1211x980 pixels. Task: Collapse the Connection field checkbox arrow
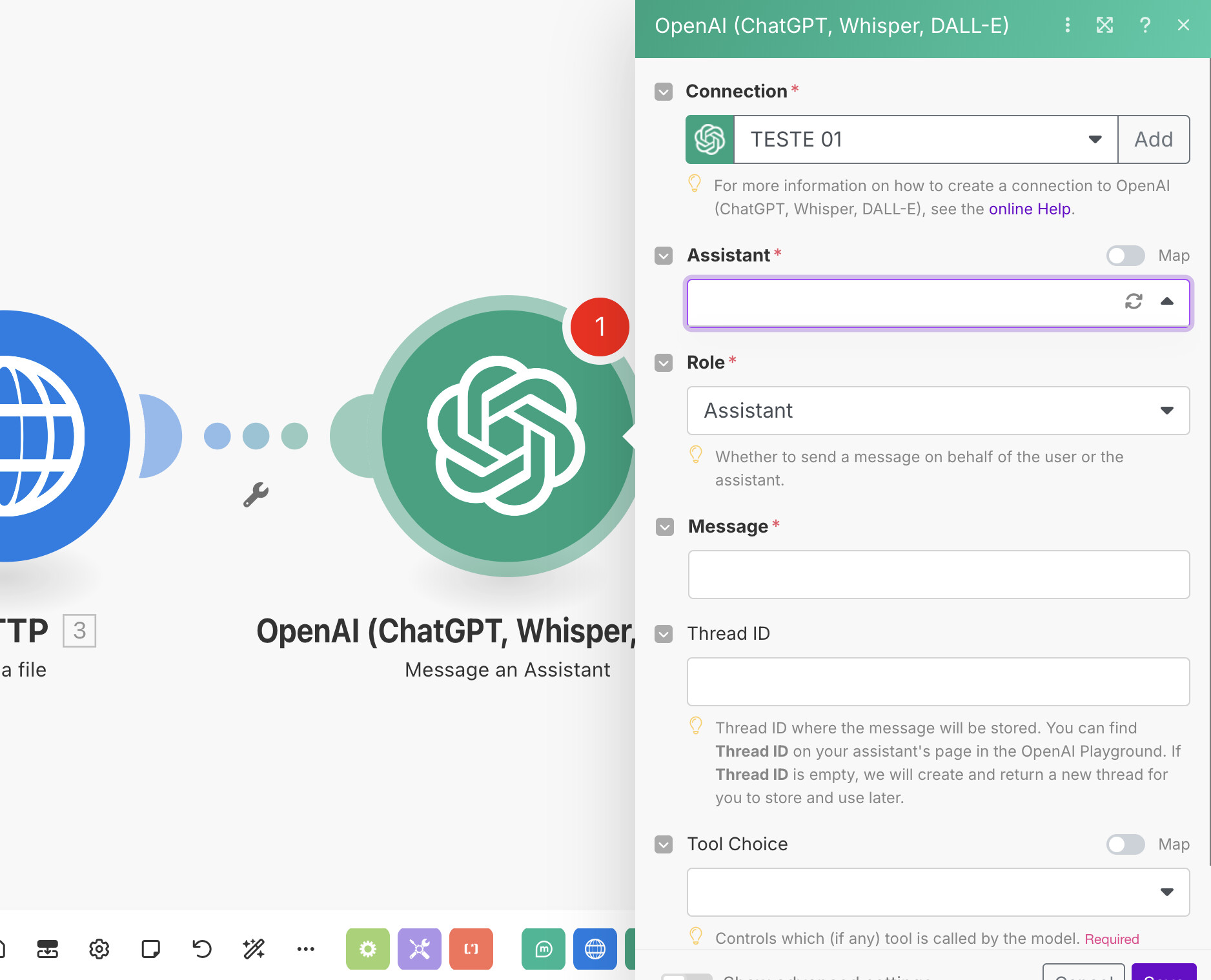click(664, 92)
